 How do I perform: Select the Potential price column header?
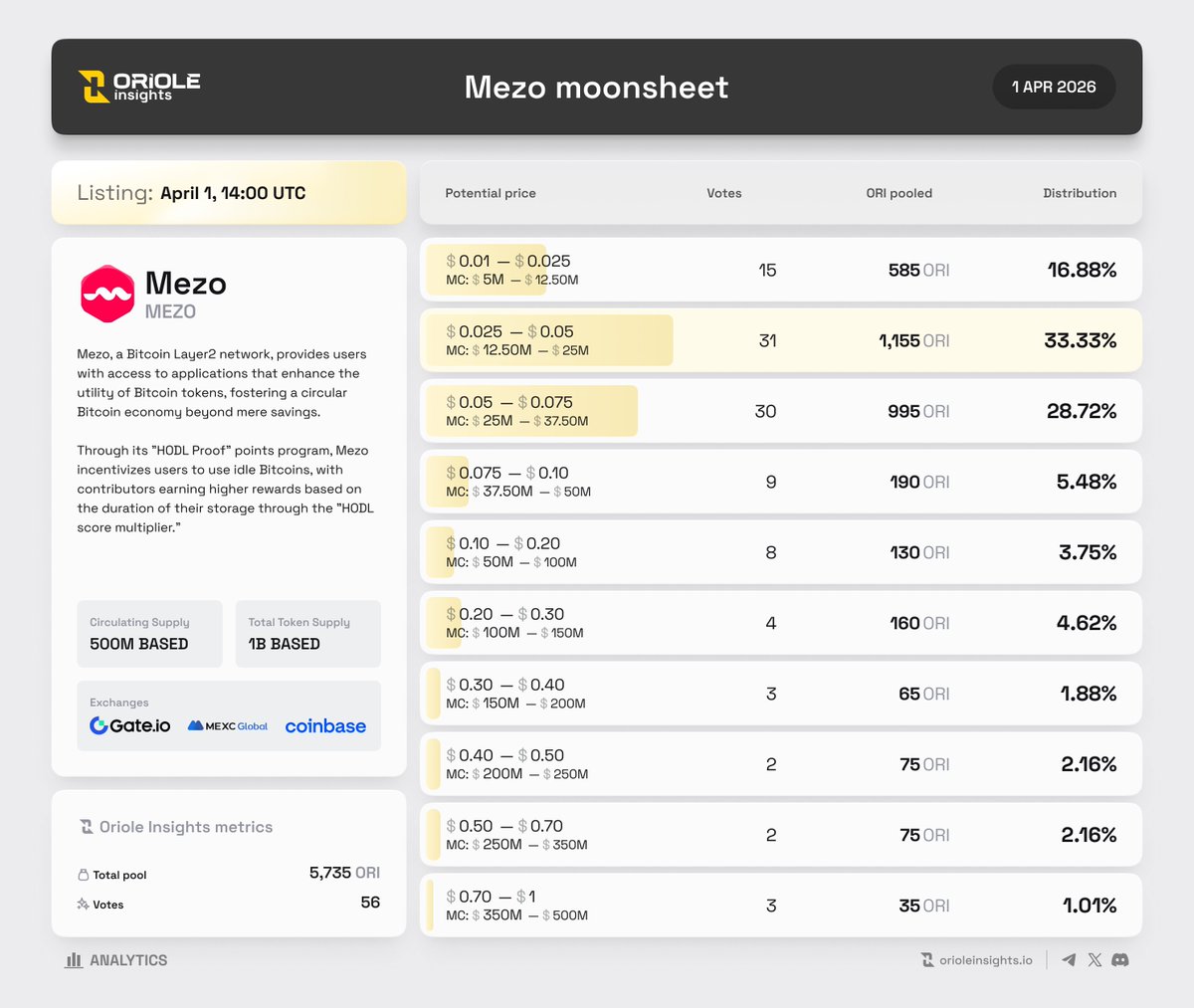coord(491,193)
